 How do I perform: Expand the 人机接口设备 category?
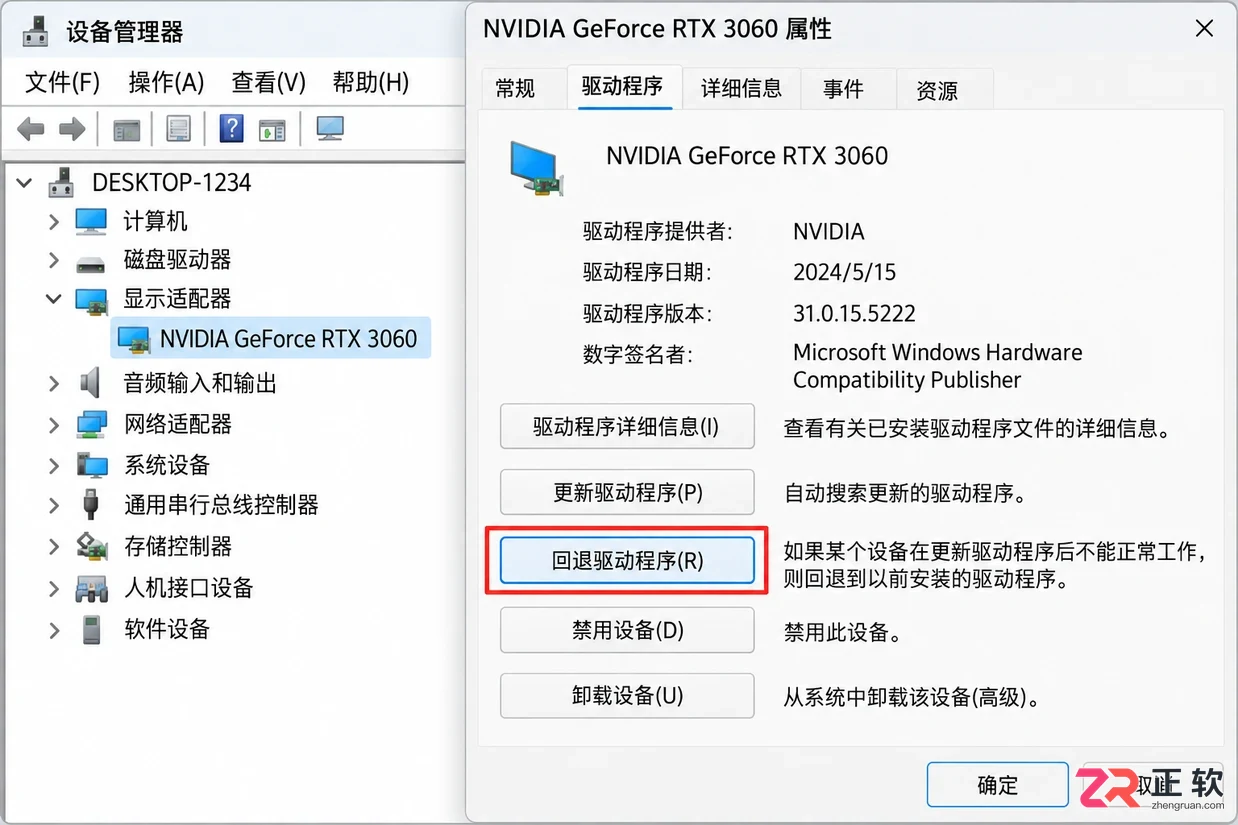[x=54, y=589]
